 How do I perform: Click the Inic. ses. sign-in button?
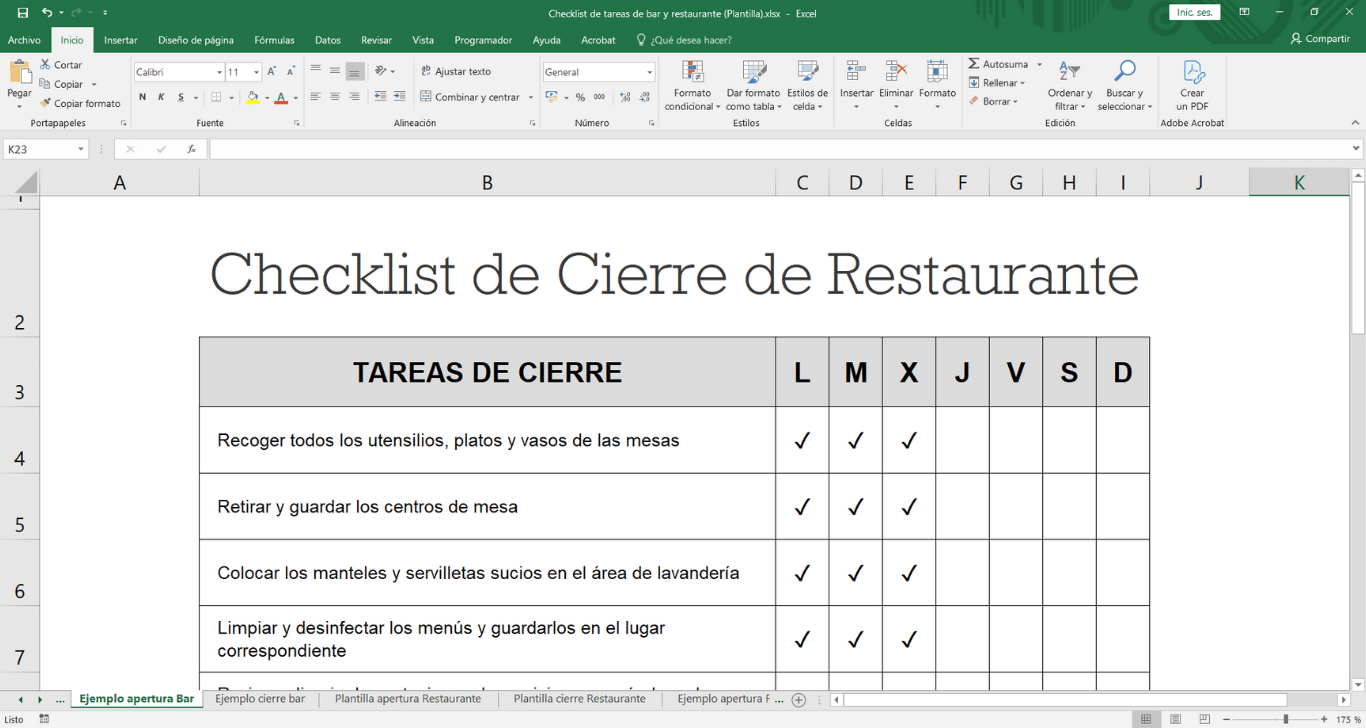click(1194, 13)
